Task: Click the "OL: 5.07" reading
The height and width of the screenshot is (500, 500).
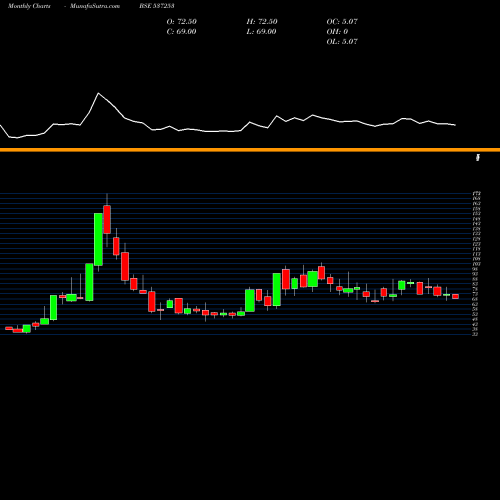Action: pos(342,41)
